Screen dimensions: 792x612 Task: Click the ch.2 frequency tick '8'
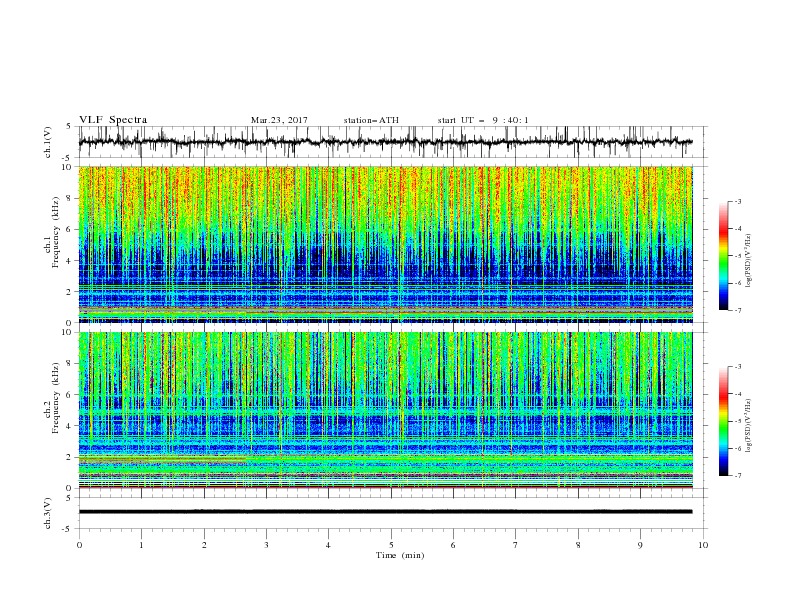(69, 364)
